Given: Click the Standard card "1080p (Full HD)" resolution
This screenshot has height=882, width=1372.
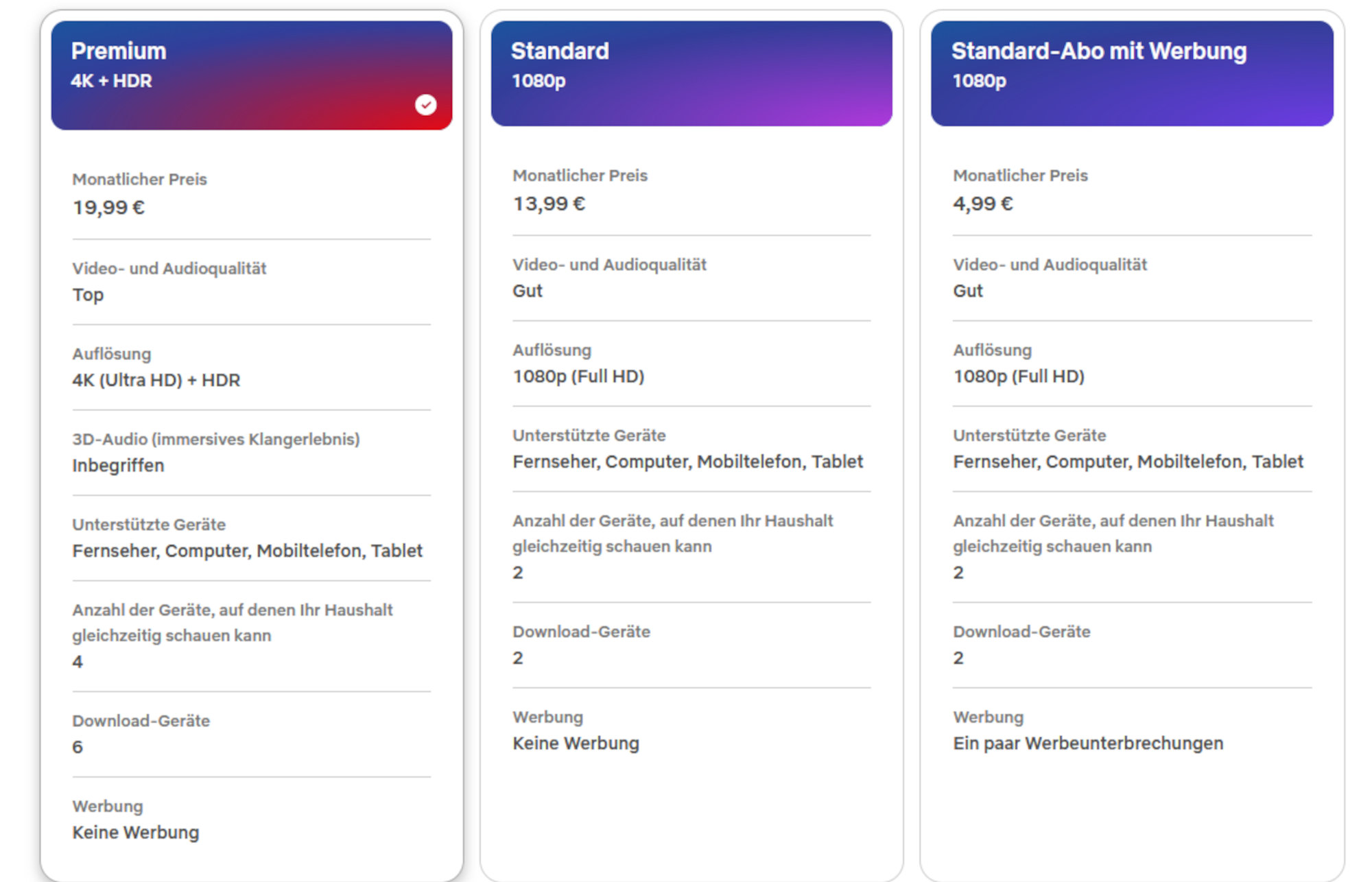Looking at the screenshot, I should click(578, 377).
